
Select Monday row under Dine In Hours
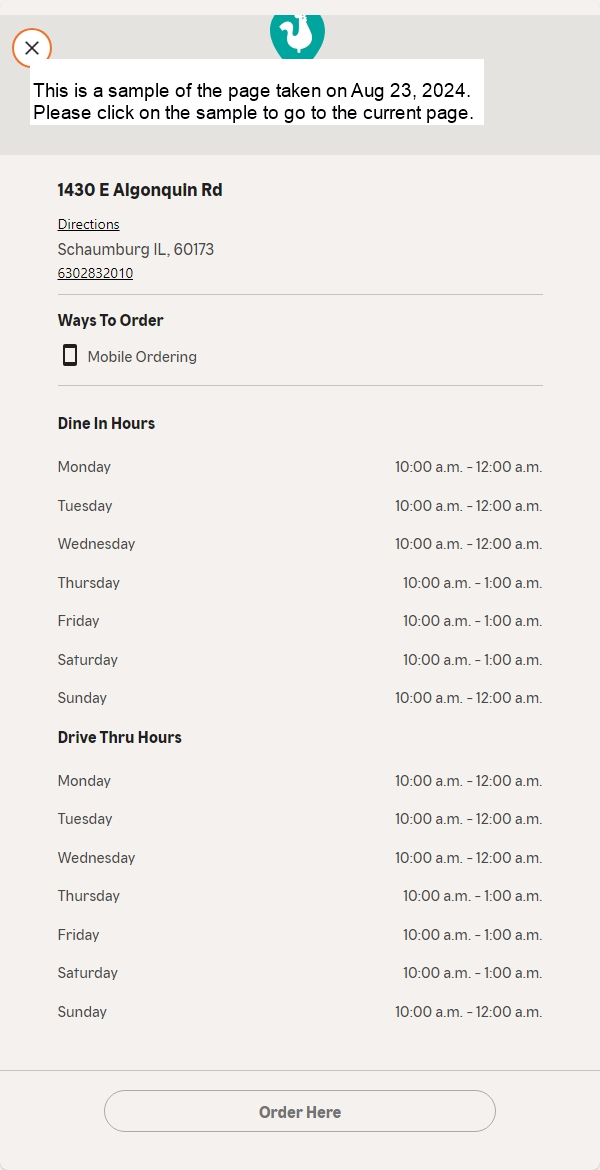pyautogui.click(x=300, y=467)
